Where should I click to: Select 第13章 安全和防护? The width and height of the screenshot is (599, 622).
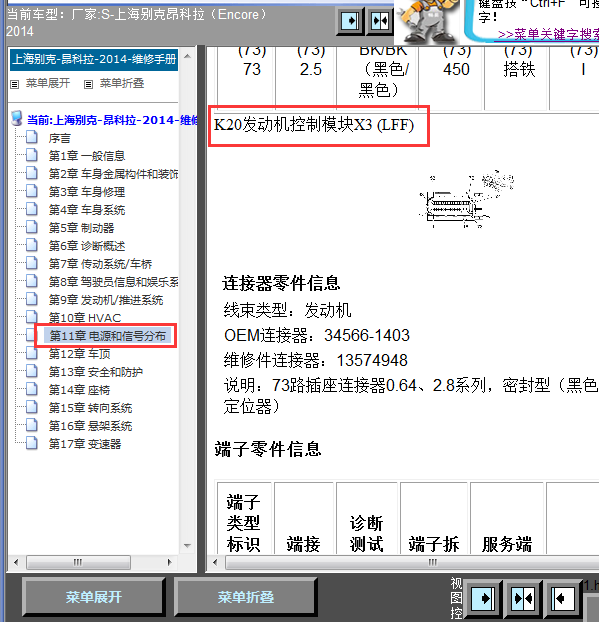(96, 372)
